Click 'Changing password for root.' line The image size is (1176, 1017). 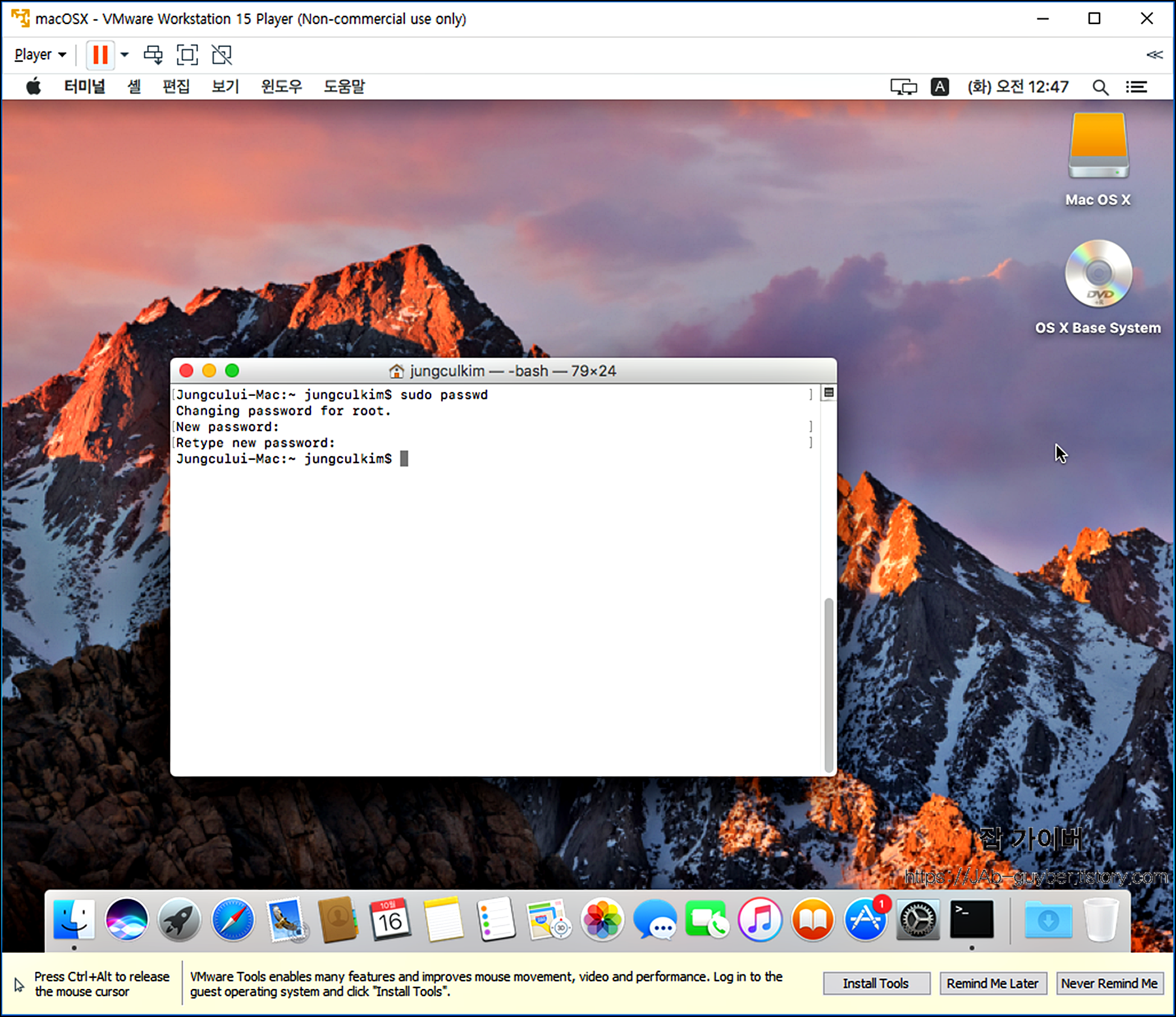click(283, 411)
